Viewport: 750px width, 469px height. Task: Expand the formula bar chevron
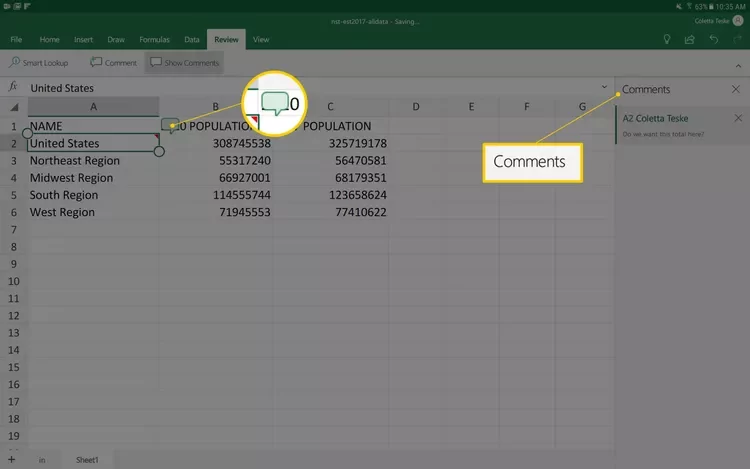pos(604,87)
